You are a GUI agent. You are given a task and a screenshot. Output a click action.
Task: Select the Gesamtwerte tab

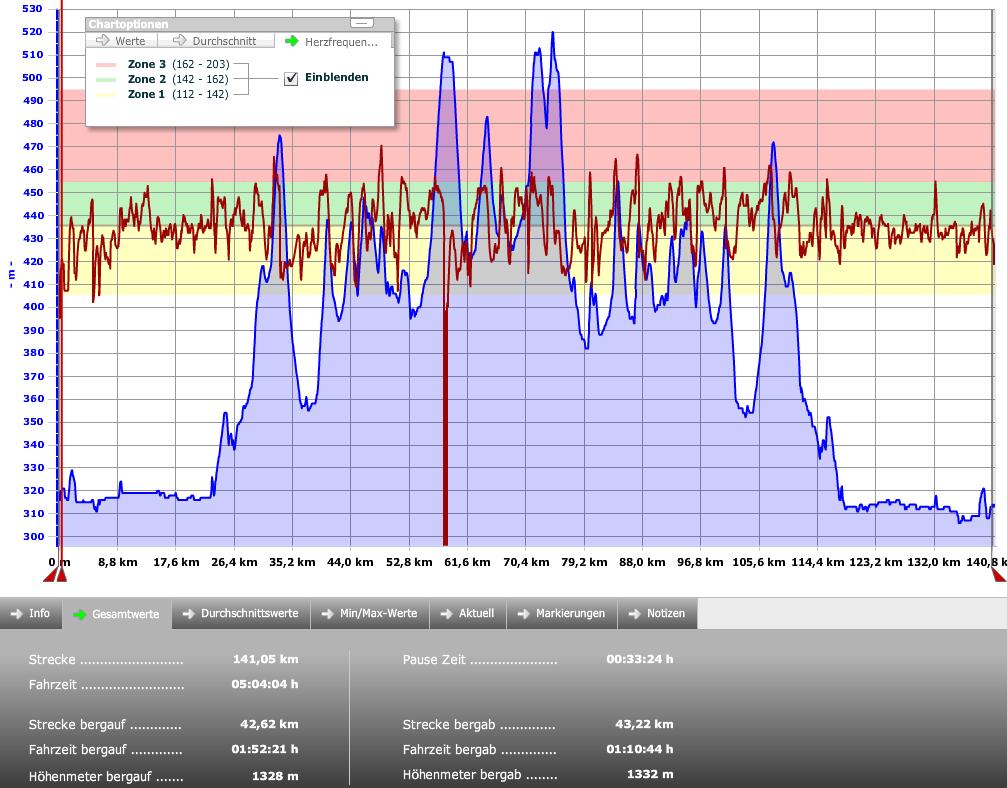(x=117, y=614)
